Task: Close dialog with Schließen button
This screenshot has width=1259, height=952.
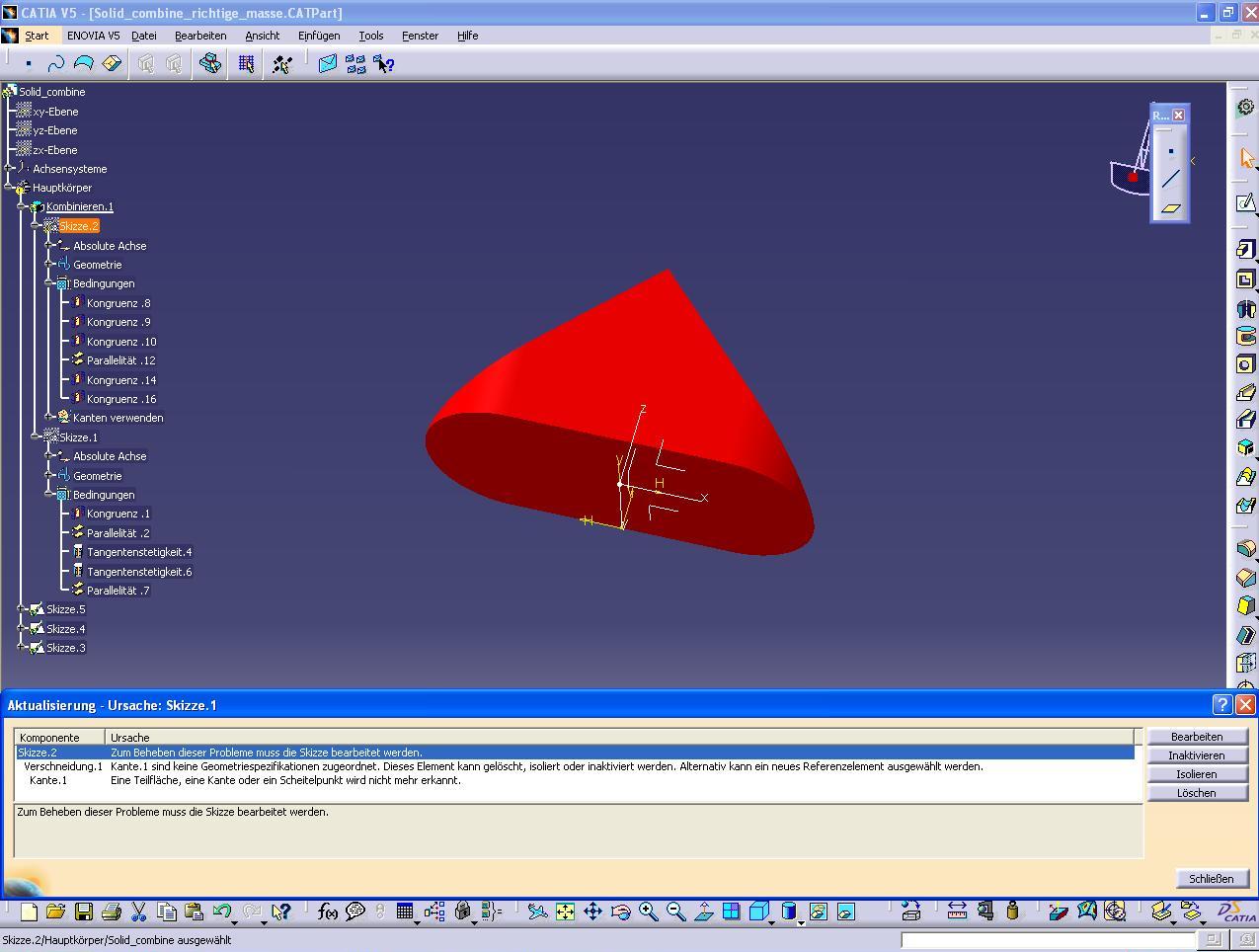Action: 1211,879
